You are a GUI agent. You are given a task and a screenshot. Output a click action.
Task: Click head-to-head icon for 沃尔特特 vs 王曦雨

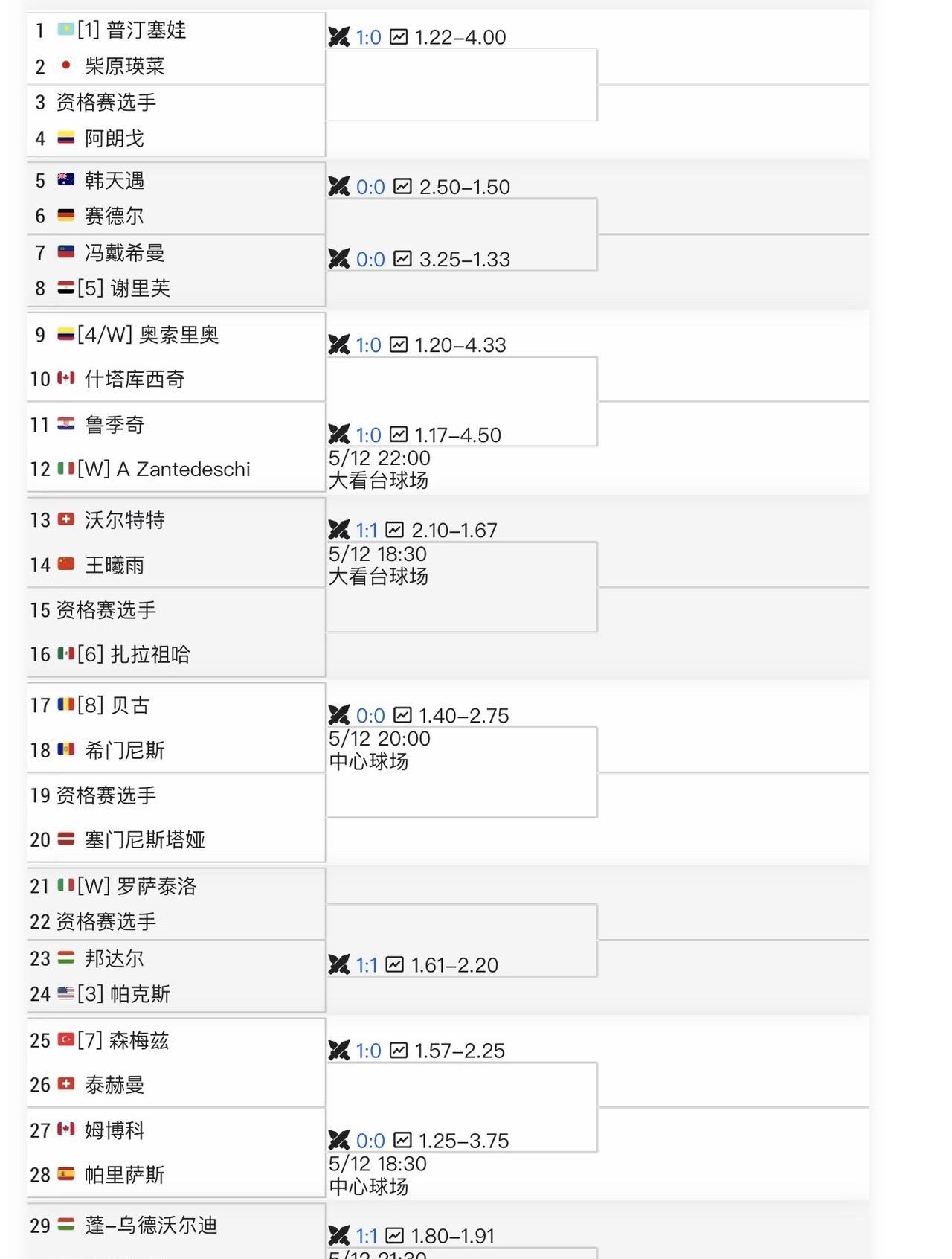point(339,530)
